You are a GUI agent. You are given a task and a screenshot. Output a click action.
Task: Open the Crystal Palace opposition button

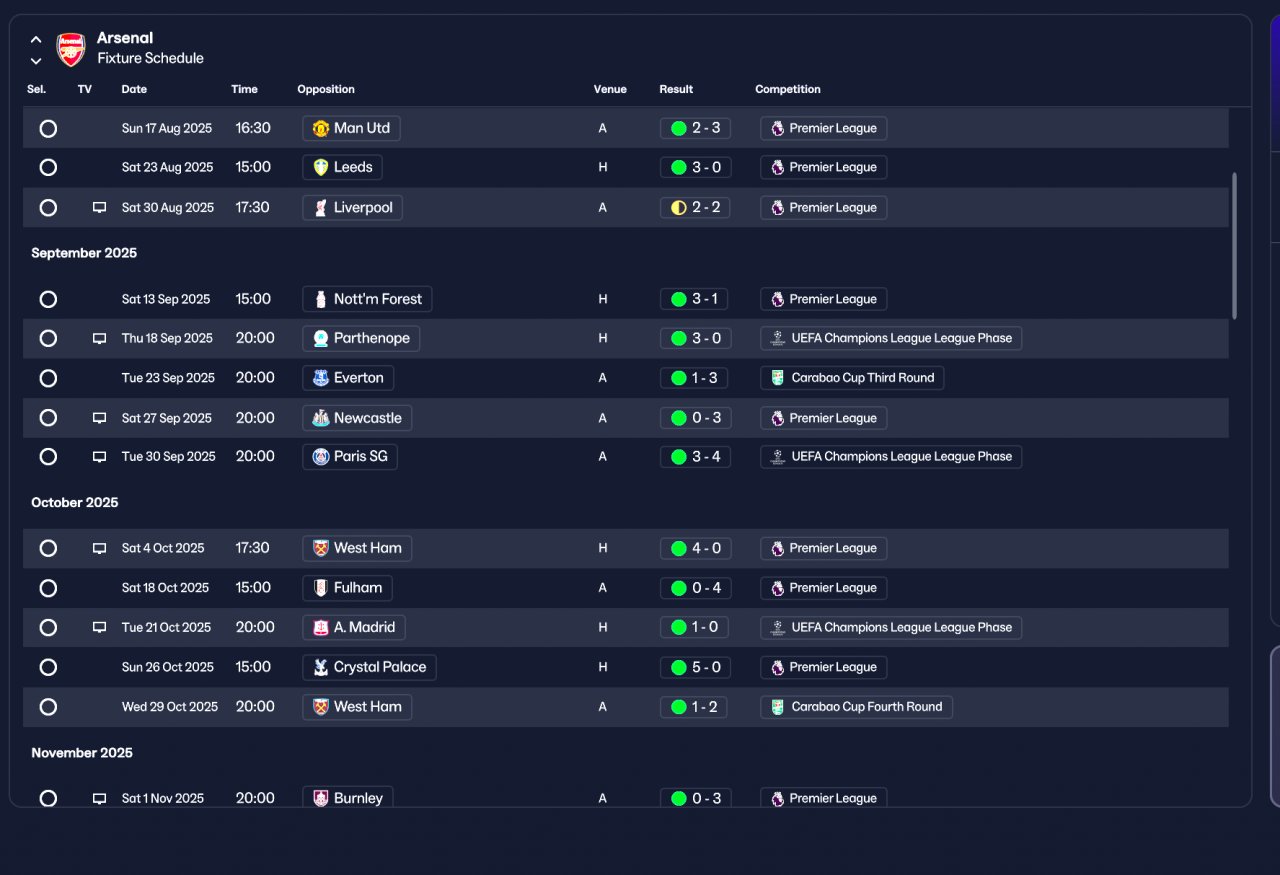tap(369, 667)
